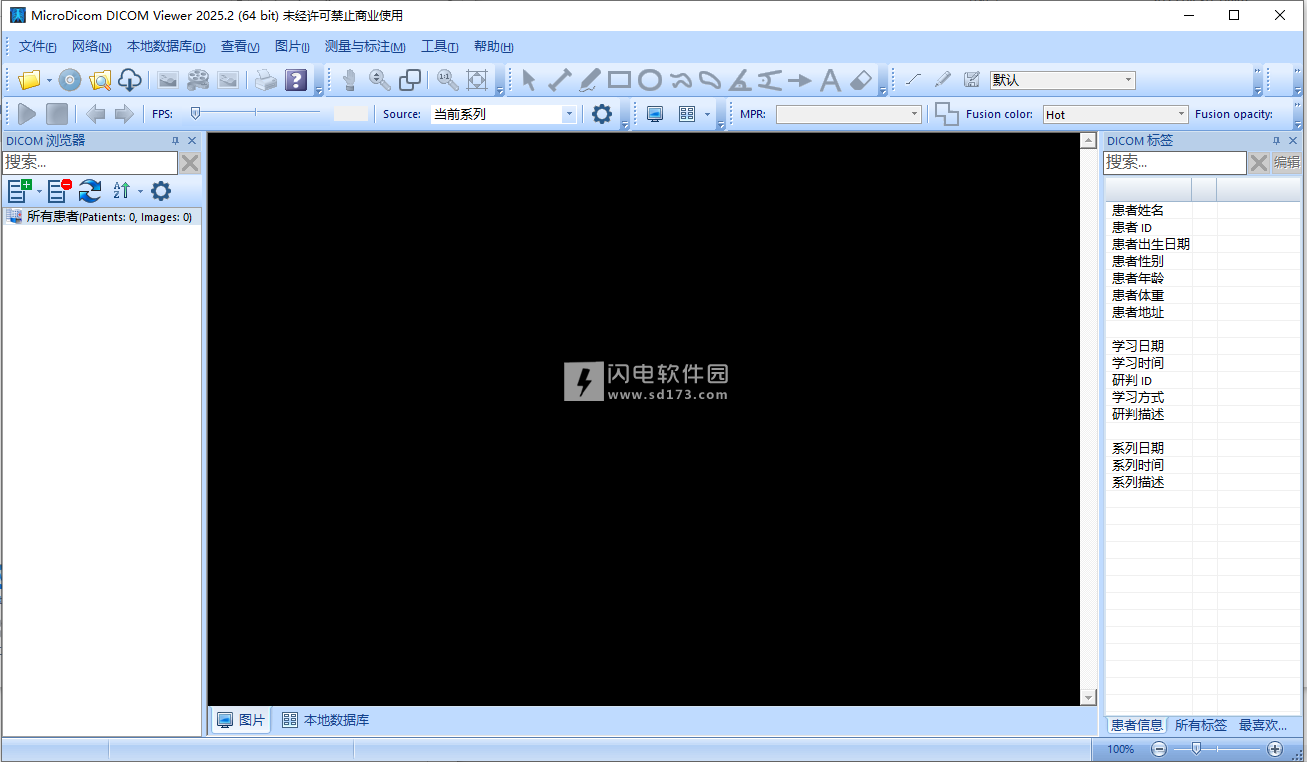This screenshot has width=1307, height=762.
Task: Open the Source combo box showing 当前系列
Action: click(504, 114)
